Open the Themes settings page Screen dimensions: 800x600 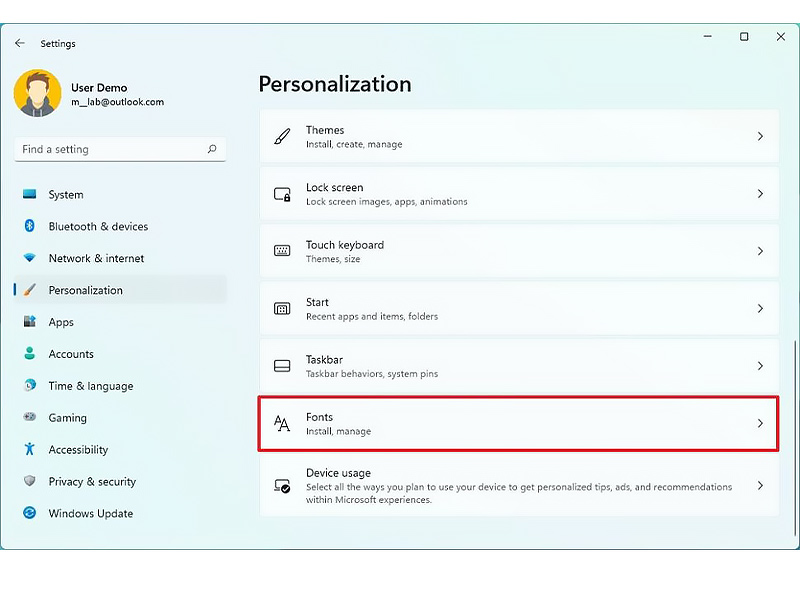point(519,136)
